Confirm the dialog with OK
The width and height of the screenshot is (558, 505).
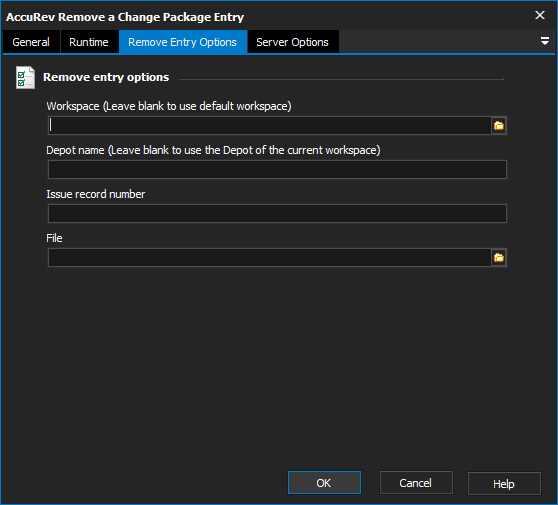click(x=324, y=483)
